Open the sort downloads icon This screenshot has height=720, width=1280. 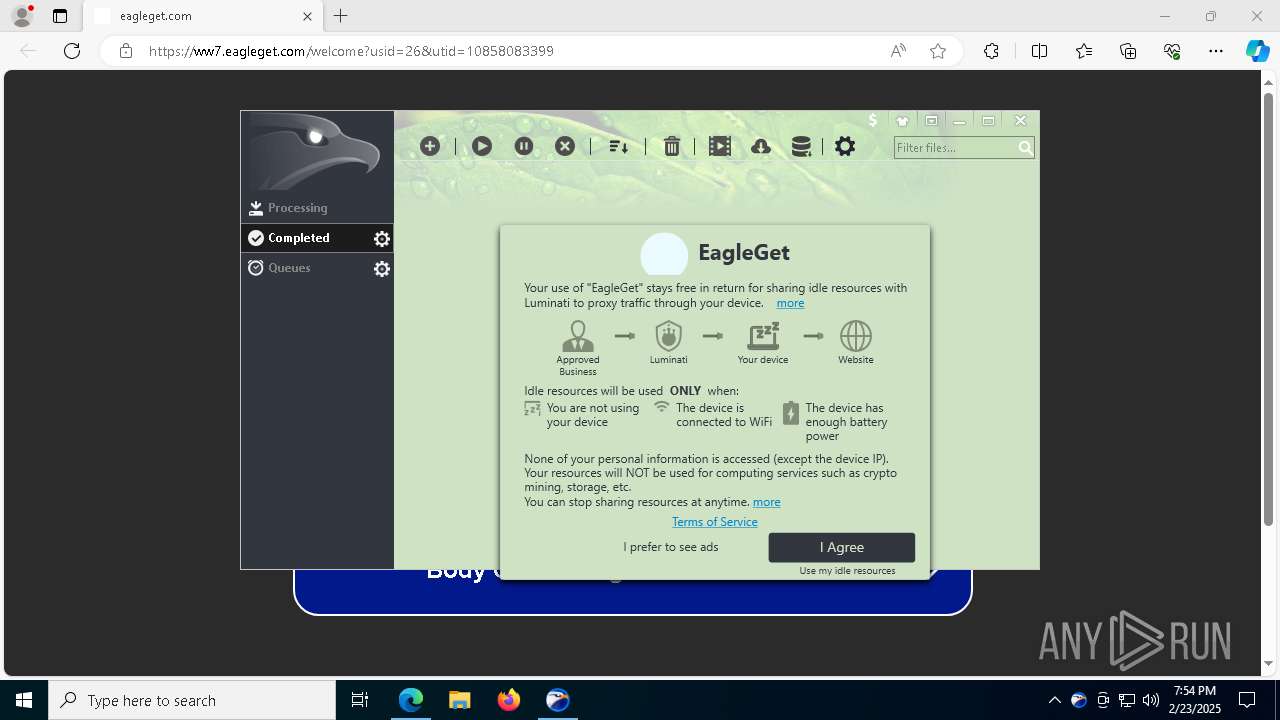coord(618,146)
